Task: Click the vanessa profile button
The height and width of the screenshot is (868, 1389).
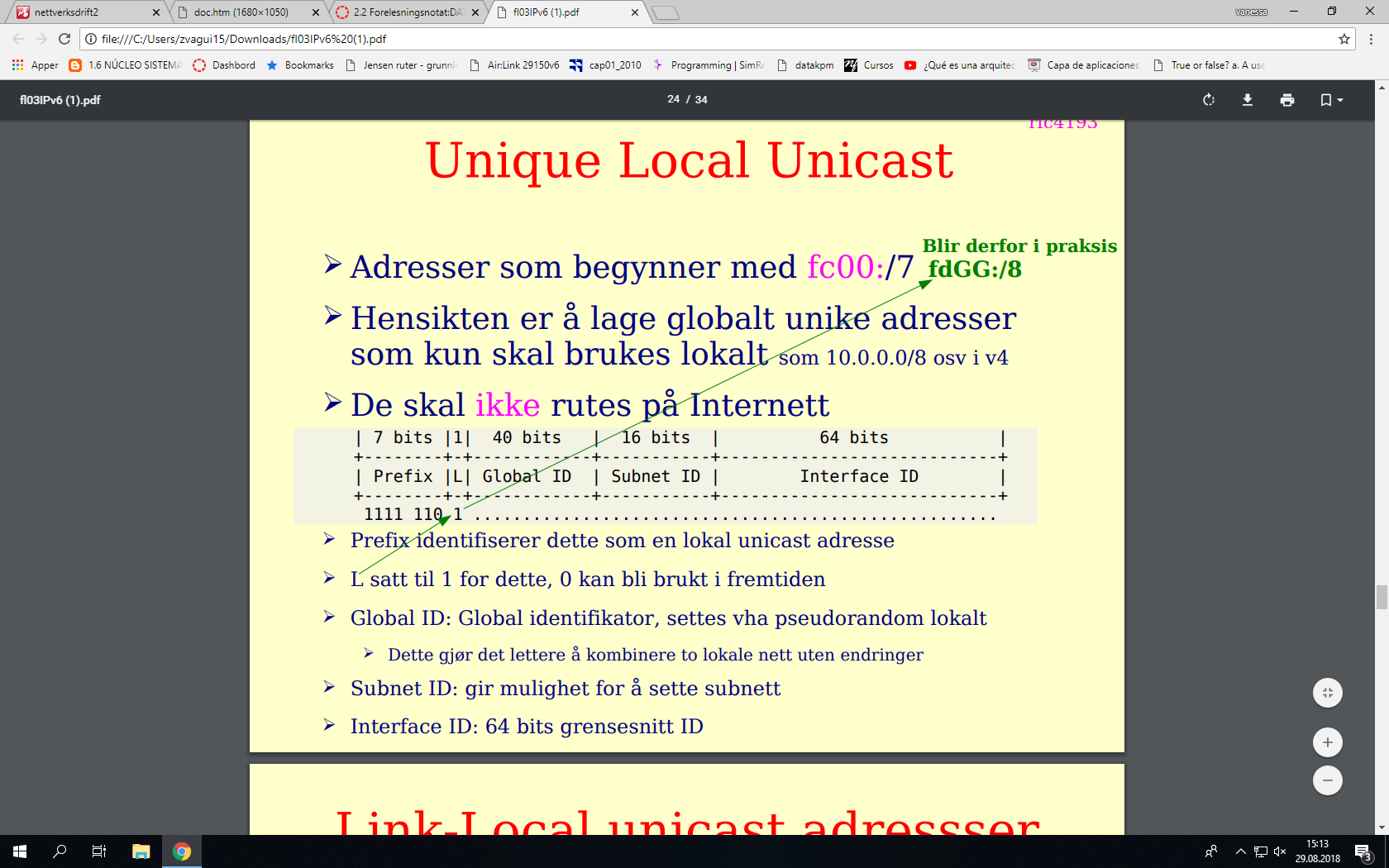Action: pos(1252,12)
